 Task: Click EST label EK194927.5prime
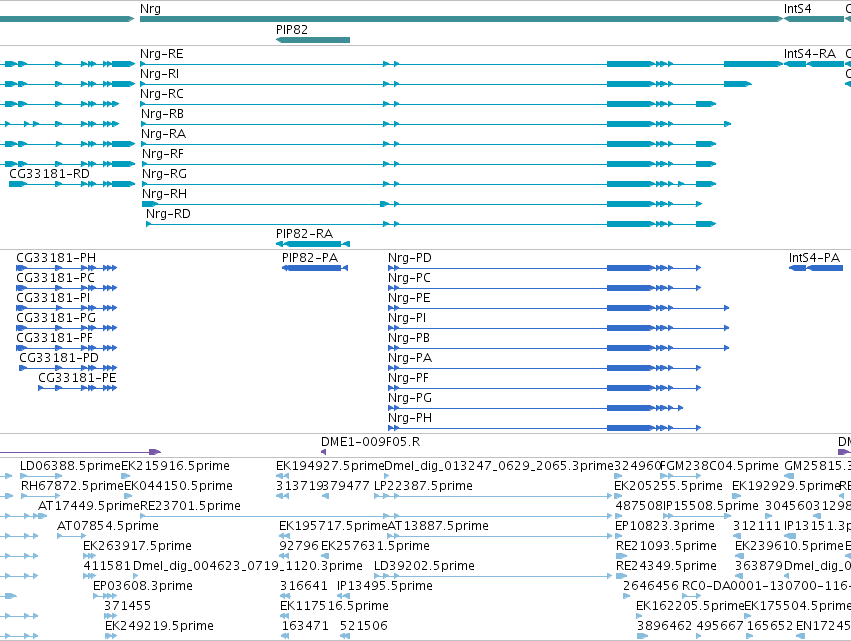click(x=330, y=466)
